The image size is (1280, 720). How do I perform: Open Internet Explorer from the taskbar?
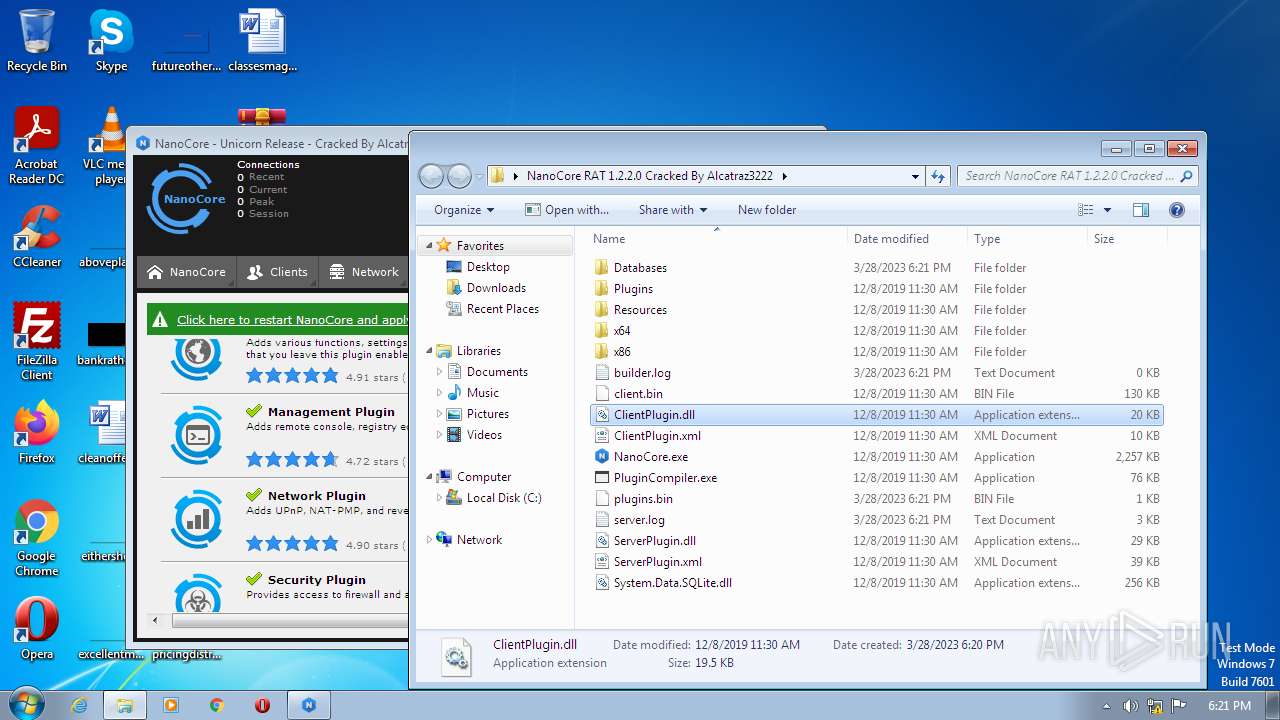(79, 705)
